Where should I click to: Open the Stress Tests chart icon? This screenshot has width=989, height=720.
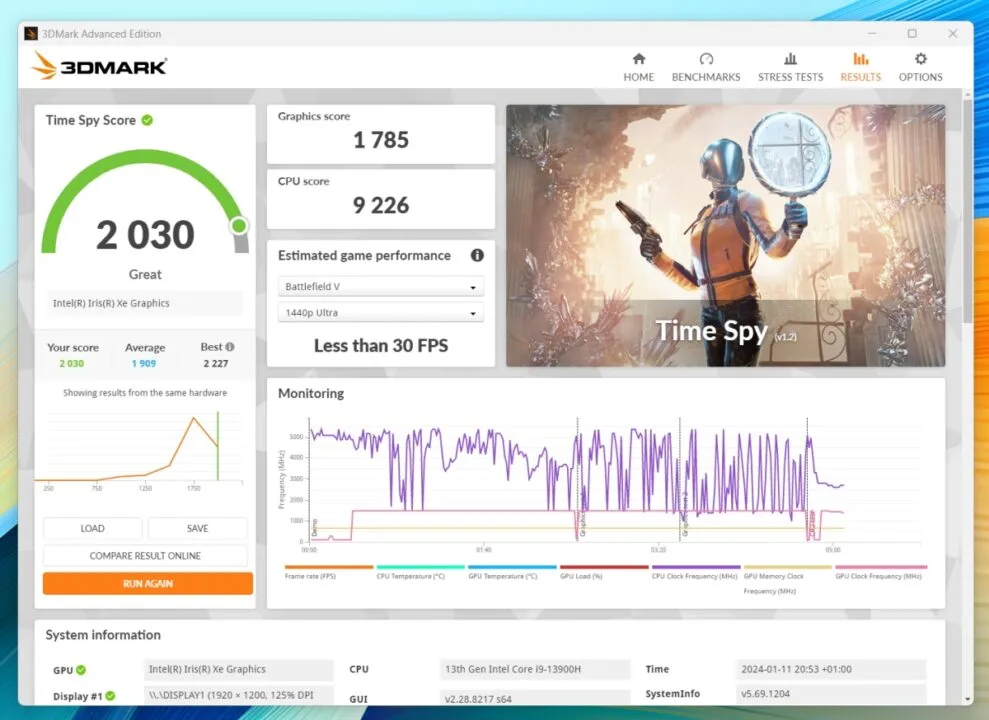tap(790, 59)
